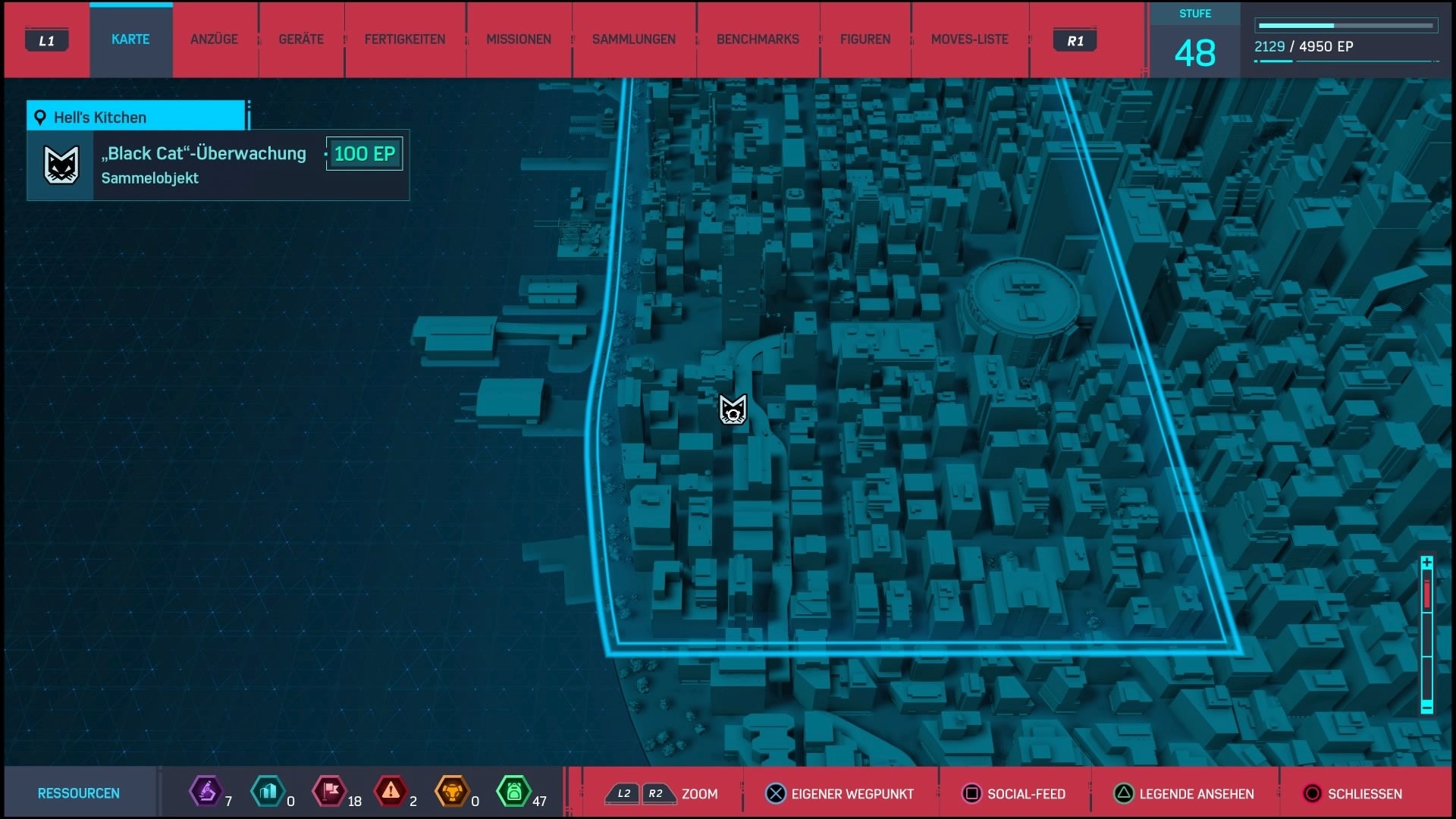Select the Black Cat marker on the map
The width and height of the screenshot is (1456, 819).
point(733,409)
